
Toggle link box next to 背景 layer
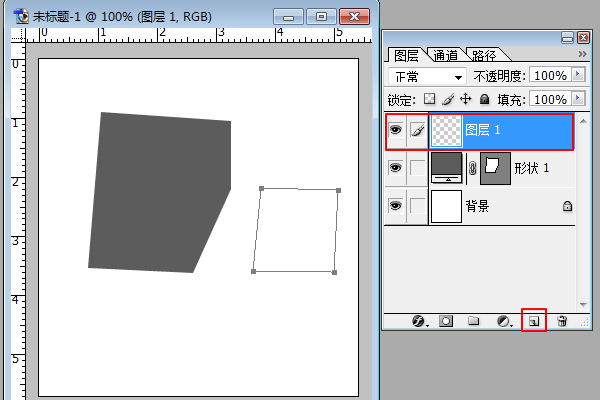(417, 206)
